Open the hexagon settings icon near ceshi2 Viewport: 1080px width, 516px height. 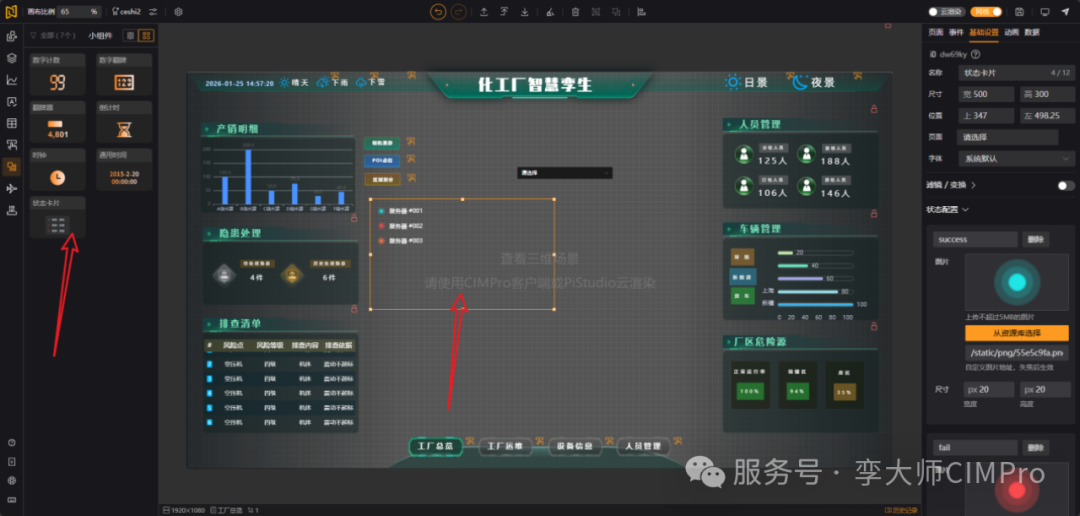178,12
